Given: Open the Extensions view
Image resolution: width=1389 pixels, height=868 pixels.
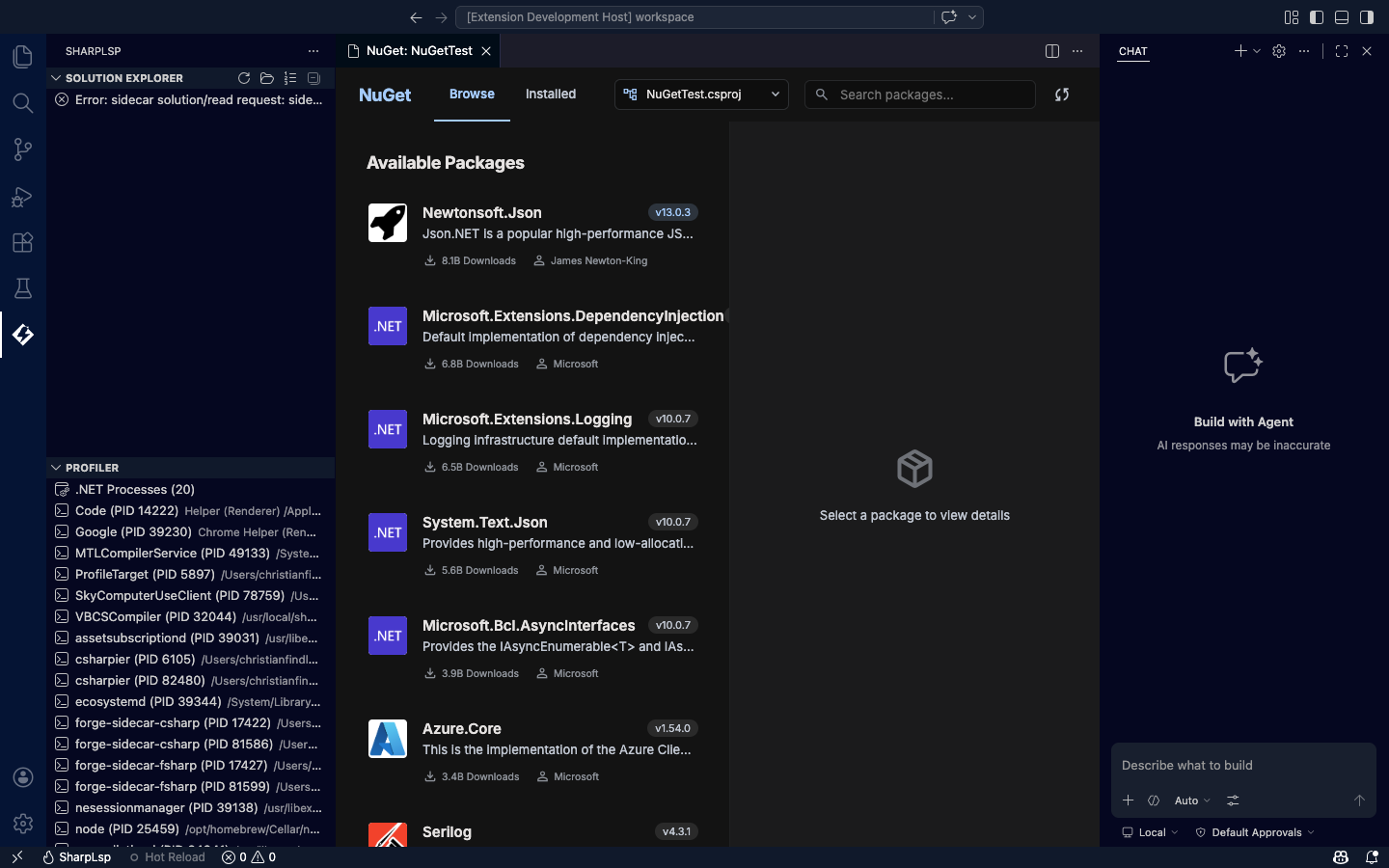Looking at the screenshot, I should tap(23, 242).
